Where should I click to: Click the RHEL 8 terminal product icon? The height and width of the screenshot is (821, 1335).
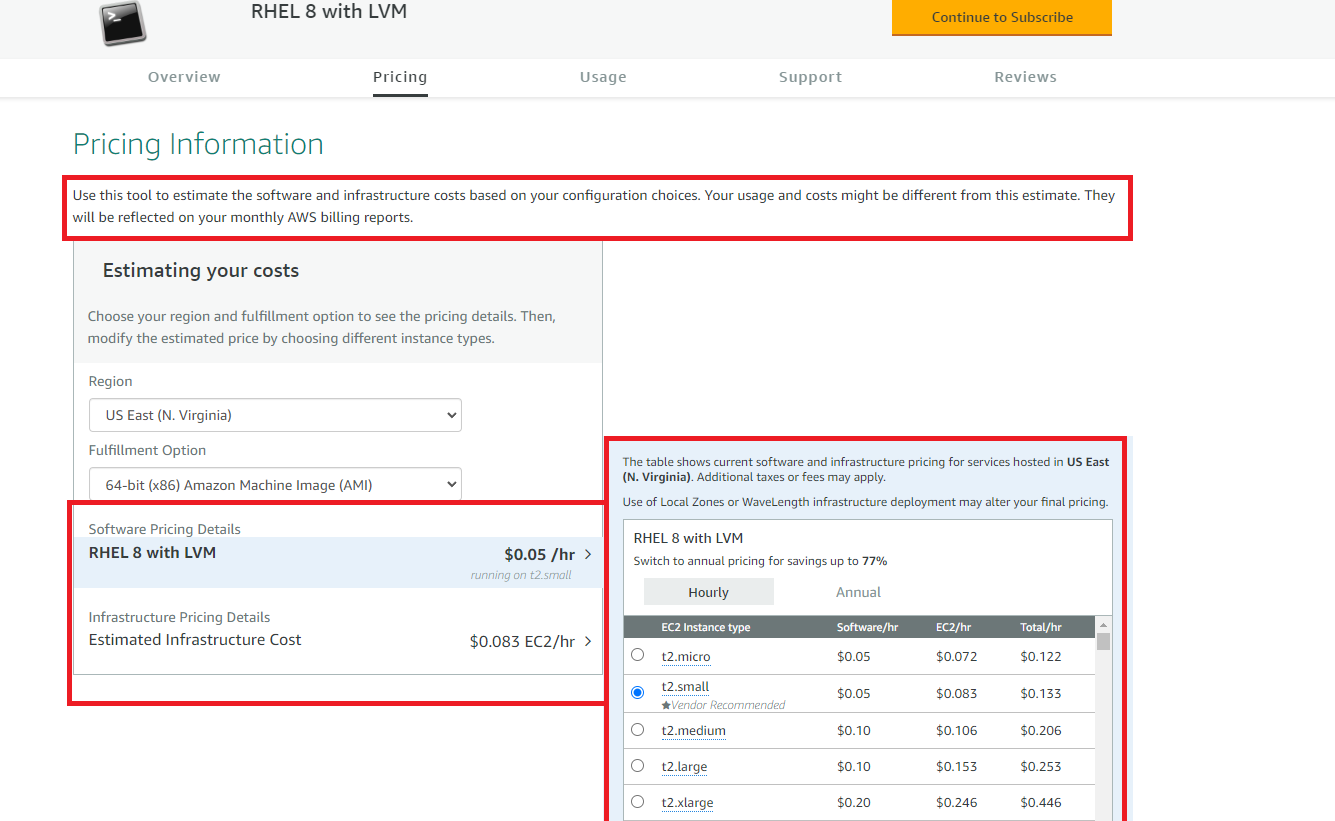[123, 22]
